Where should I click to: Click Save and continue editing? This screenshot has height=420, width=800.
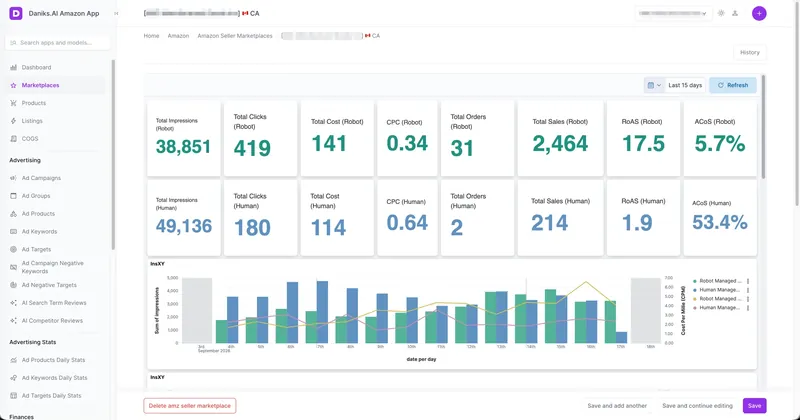pos(697,406)
